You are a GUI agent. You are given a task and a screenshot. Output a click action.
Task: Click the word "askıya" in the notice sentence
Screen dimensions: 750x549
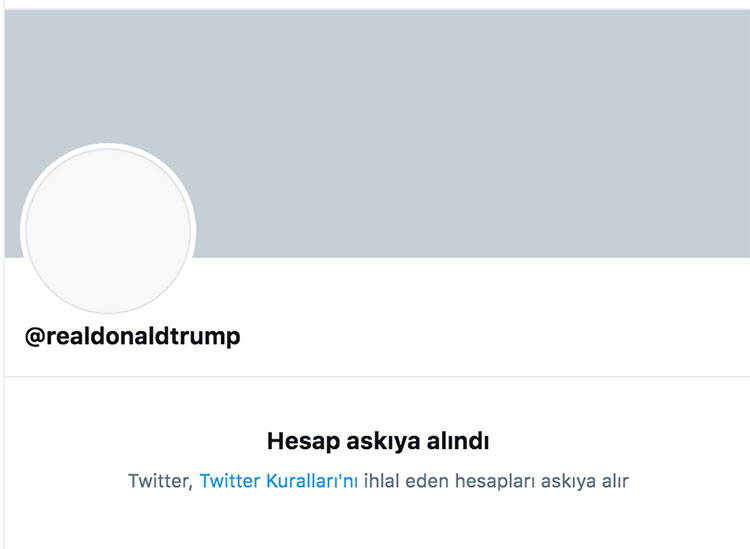tap(570, 481)
